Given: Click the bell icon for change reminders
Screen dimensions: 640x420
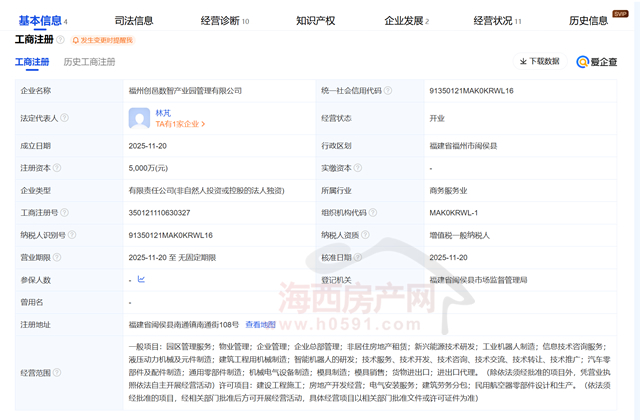Looking at the screenshot, I should (x=75, y=41).
